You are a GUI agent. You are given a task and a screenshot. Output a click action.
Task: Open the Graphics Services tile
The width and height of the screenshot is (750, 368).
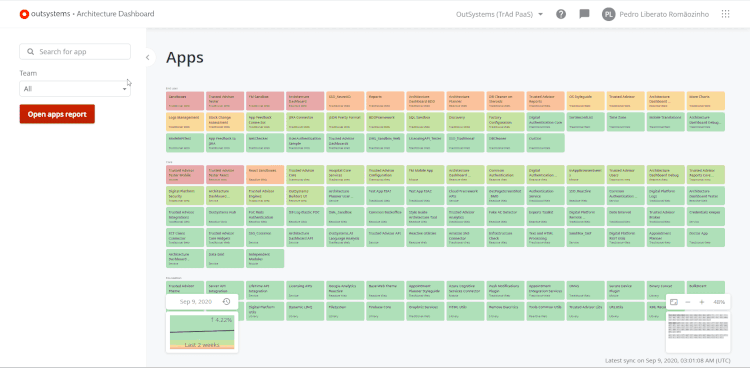(x=426, y=311)
